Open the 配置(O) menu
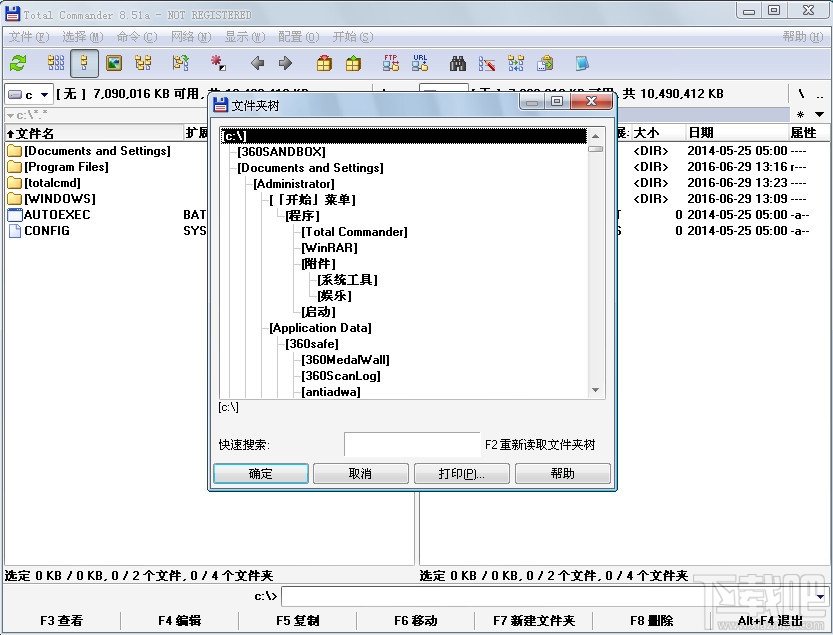Viewport: 833px width, 635px height. coord(299,37)
